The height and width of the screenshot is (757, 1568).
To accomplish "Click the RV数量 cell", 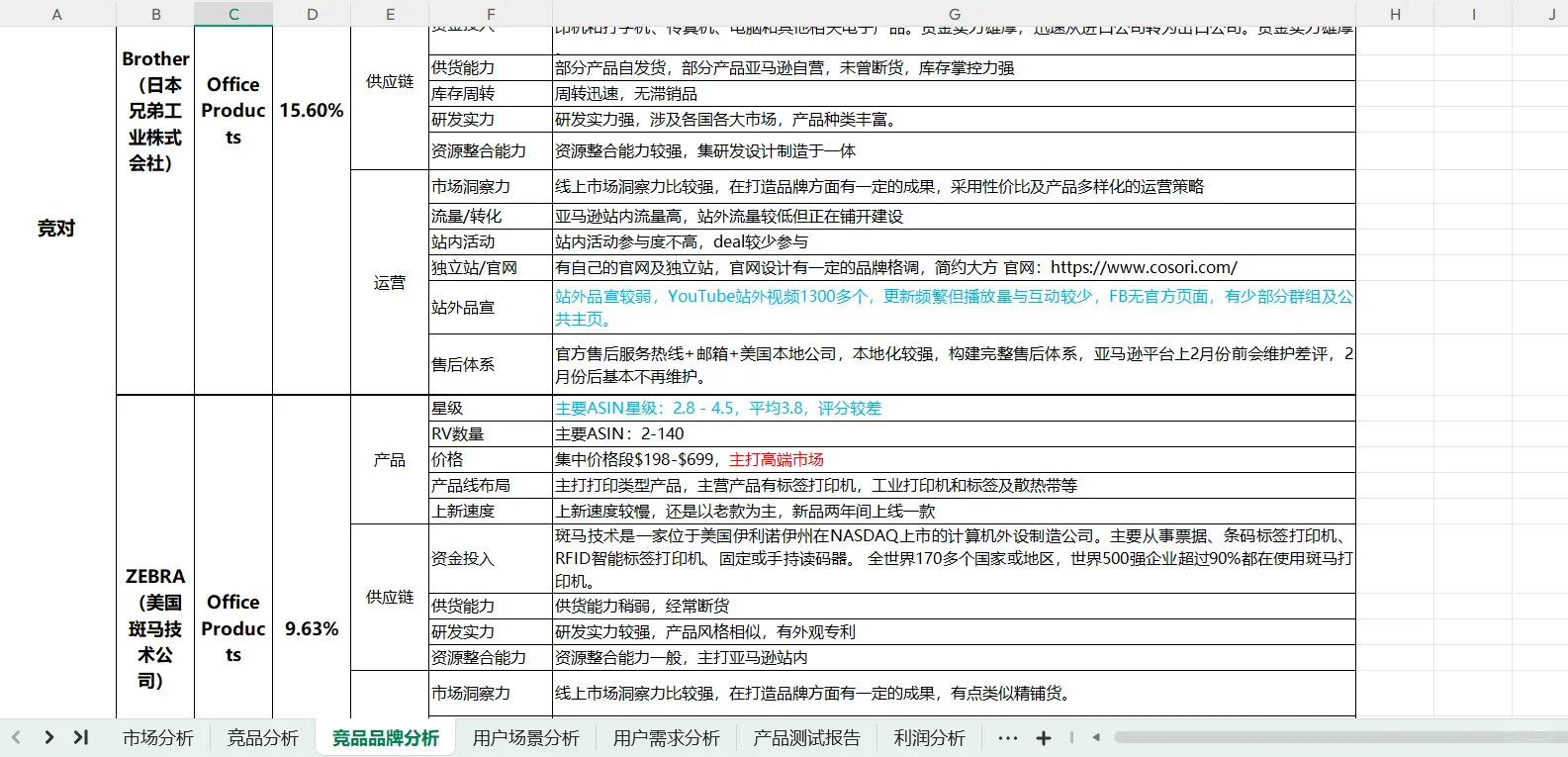I will point(491,434).
